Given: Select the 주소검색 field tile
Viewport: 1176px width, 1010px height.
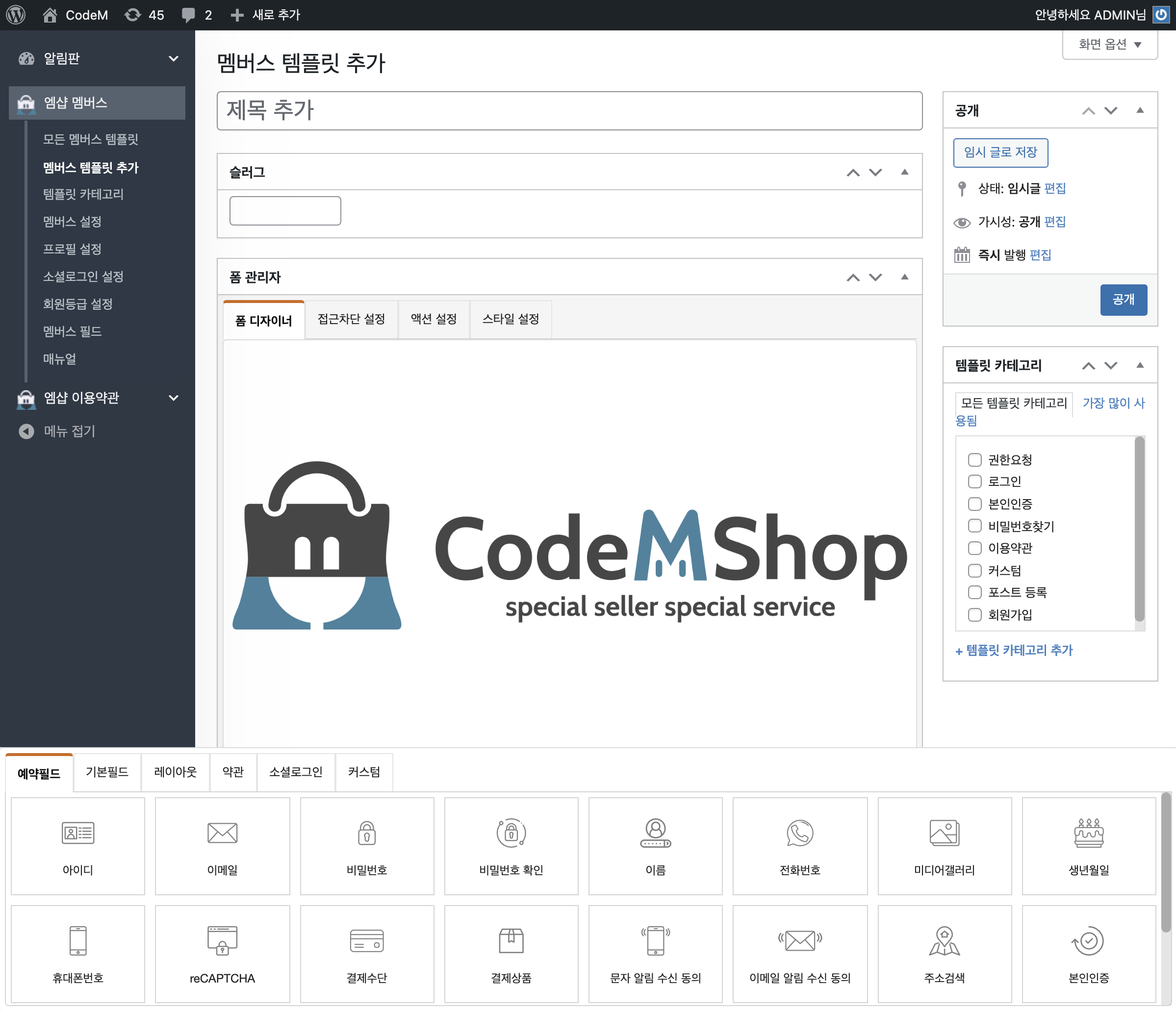Looking at the screenshot, I should click(x=945, y=954).
